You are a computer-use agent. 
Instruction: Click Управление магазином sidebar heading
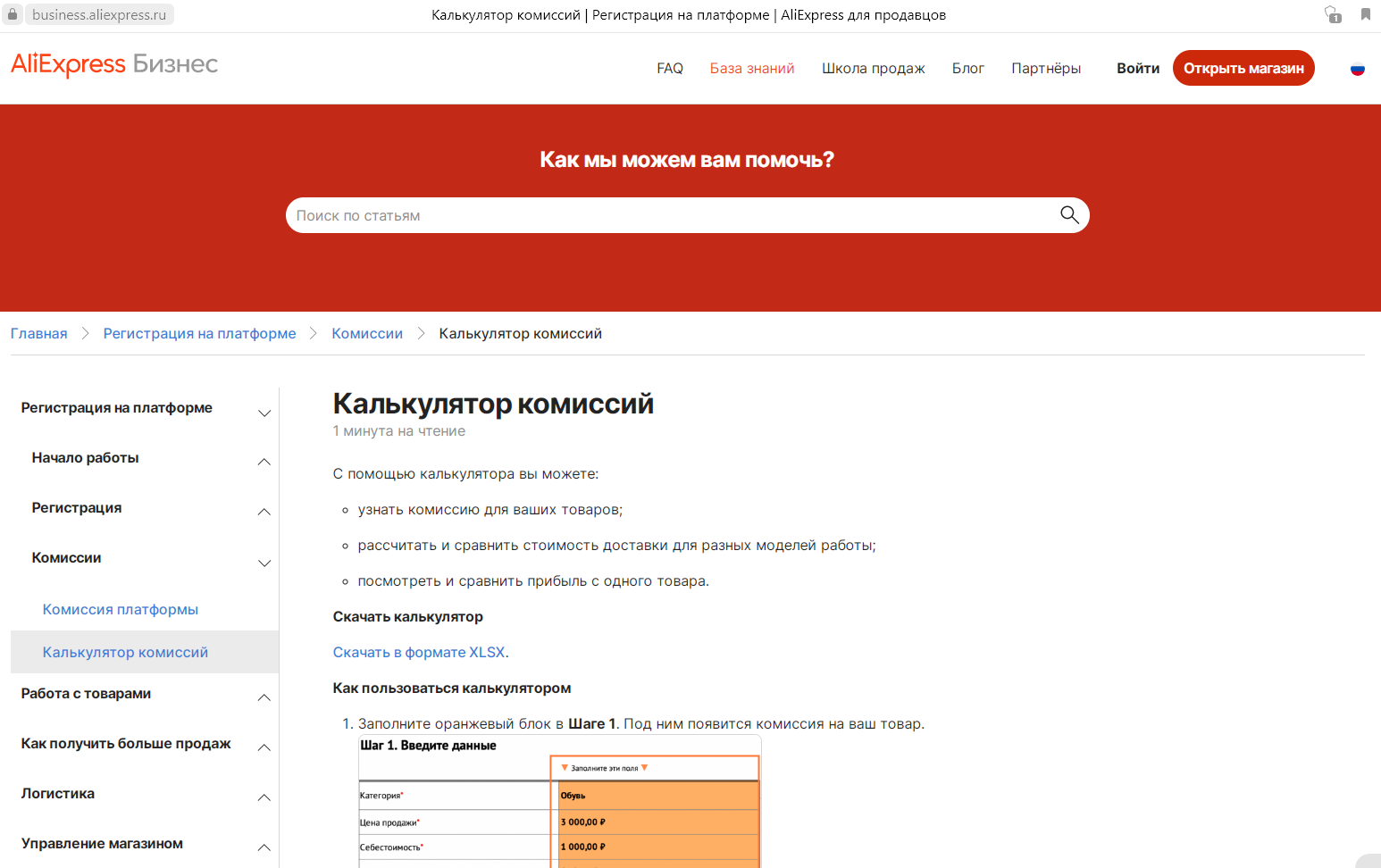[102, 843]
